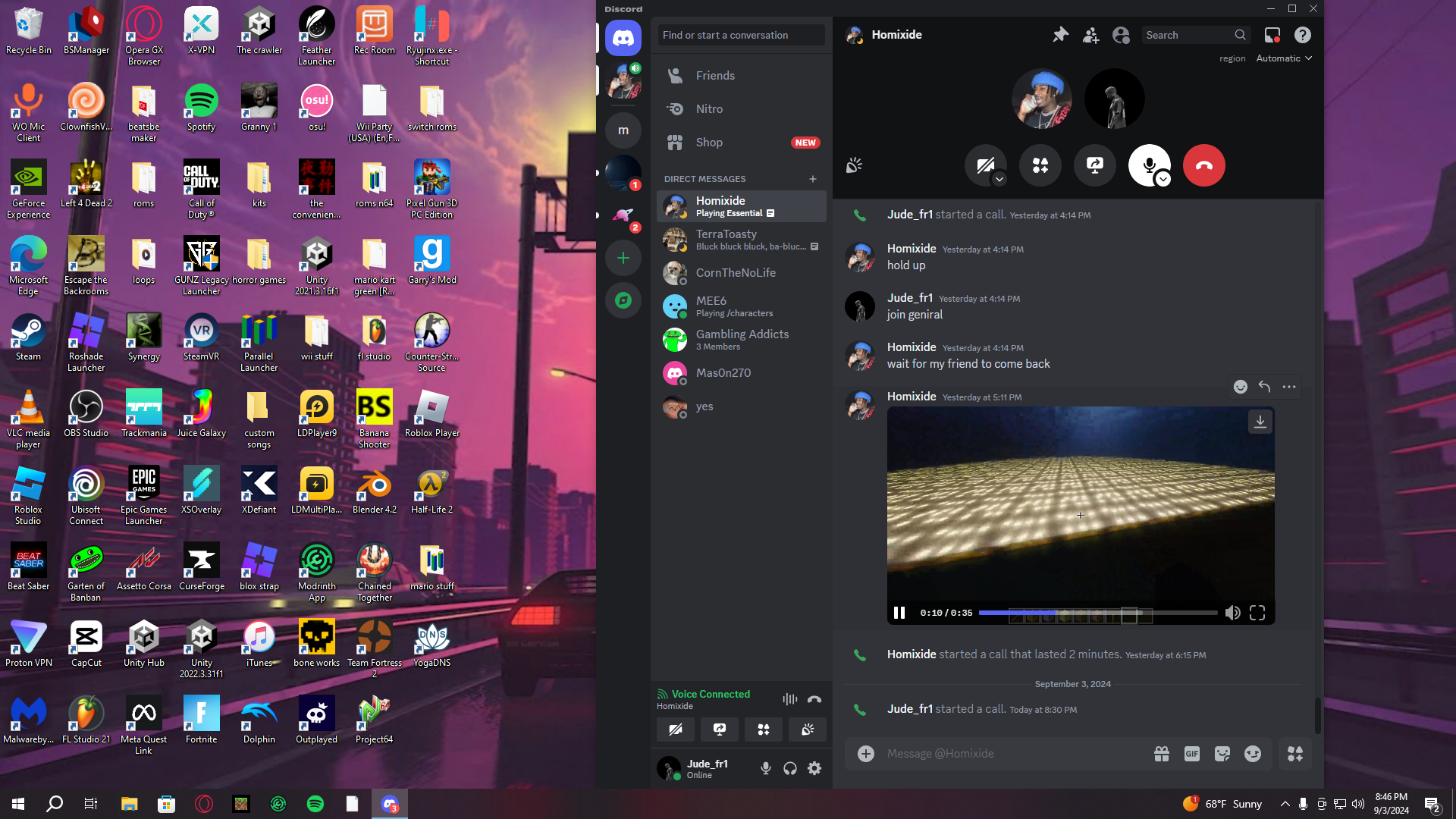The width and height of the screenshot is (1456, 819).
Task: Click the red disconnect call button
Action: click(1203, 165)
